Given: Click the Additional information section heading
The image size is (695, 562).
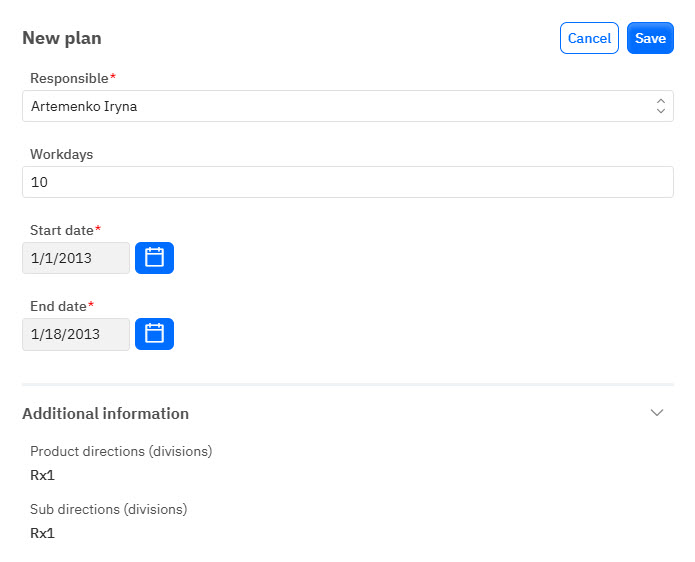Looking at the screenshot, I should coord(105,413).
